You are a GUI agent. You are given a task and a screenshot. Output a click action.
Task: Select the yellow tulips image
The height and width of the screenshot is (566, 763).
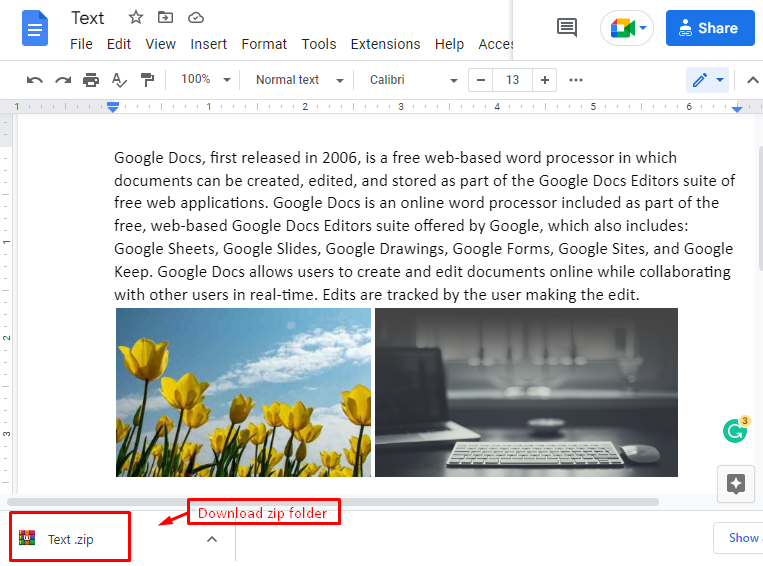(243, 392)
